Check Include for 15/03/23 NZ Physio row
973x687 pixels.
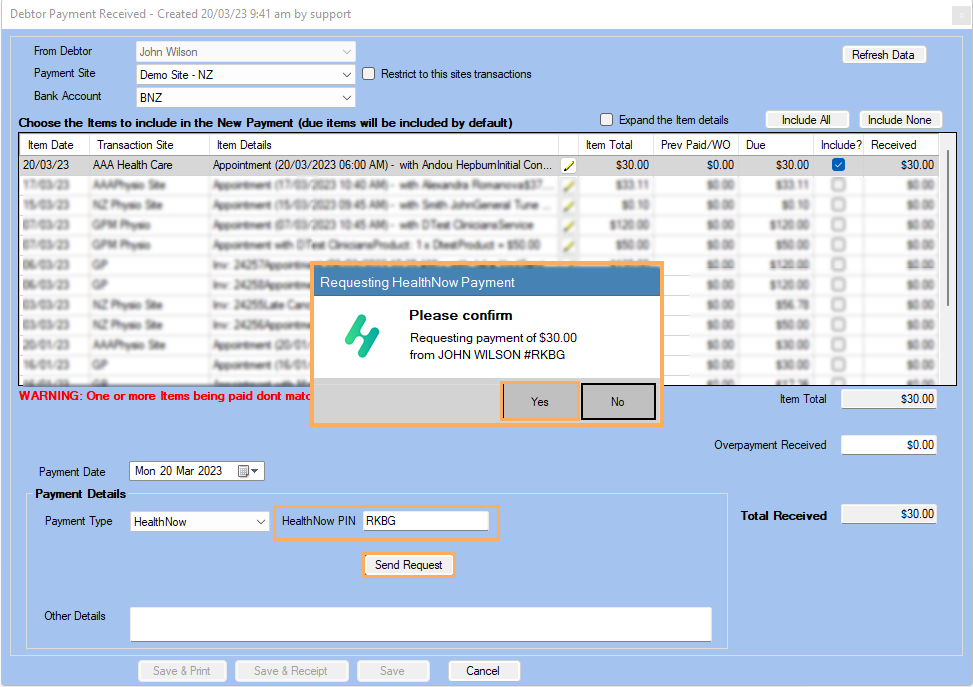[x=838, y=204]
